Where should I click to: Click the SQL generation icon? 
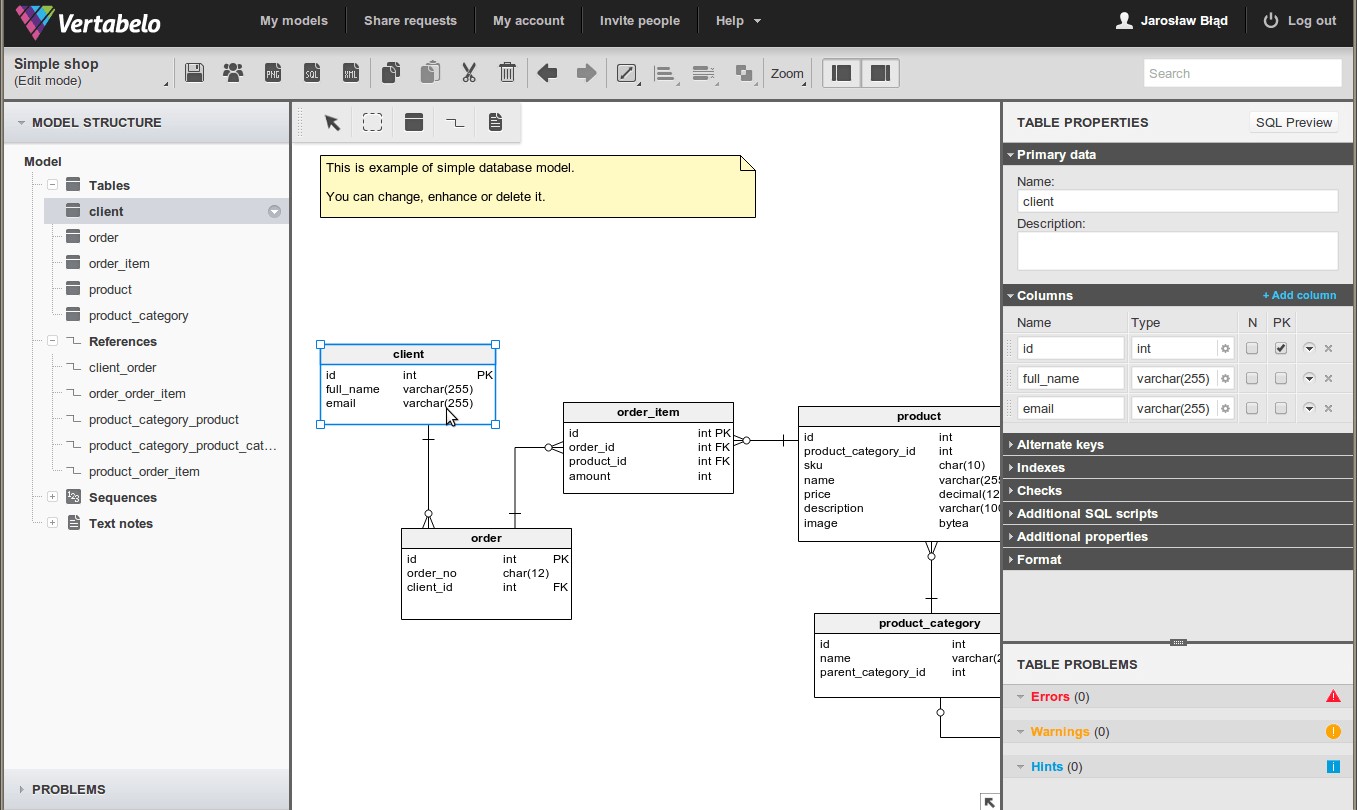click(x=311, y=73)
